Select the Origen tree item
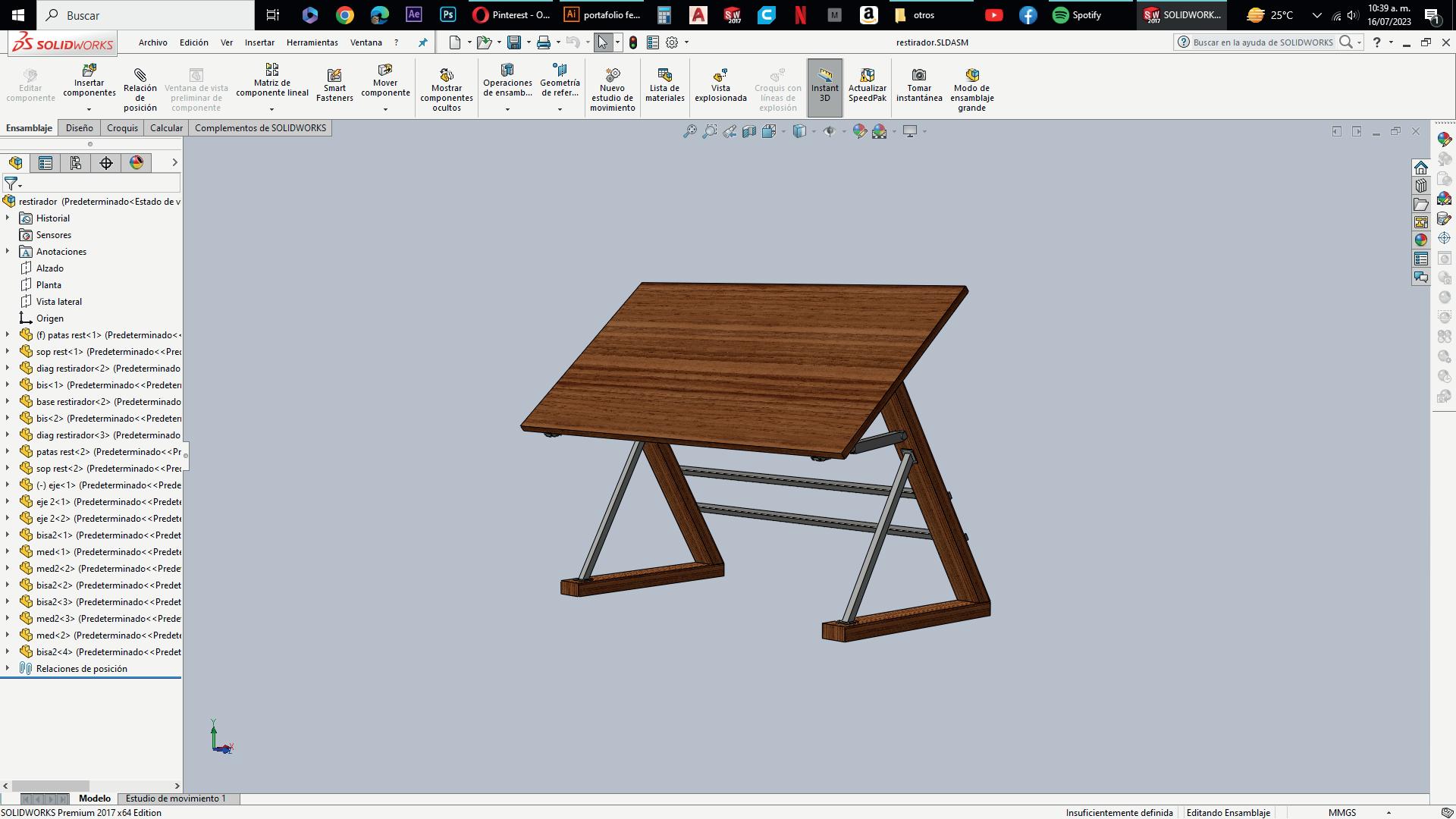This screenshot has height=819, width=1456. point(50,318)
